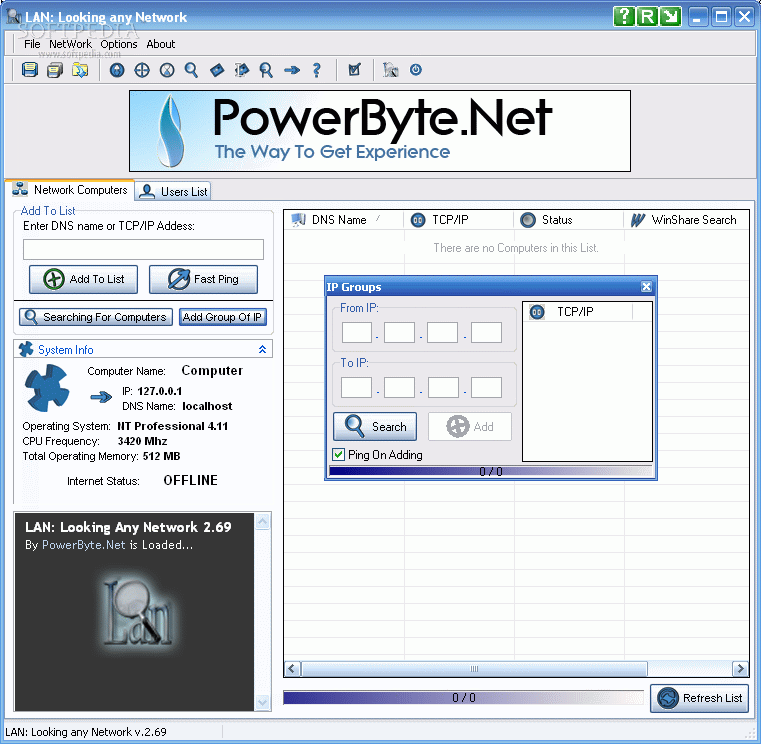The height and width of the screenshot is (744, 761).
Task: Click the log panel scroll down arrow
Action: [263, 702]
